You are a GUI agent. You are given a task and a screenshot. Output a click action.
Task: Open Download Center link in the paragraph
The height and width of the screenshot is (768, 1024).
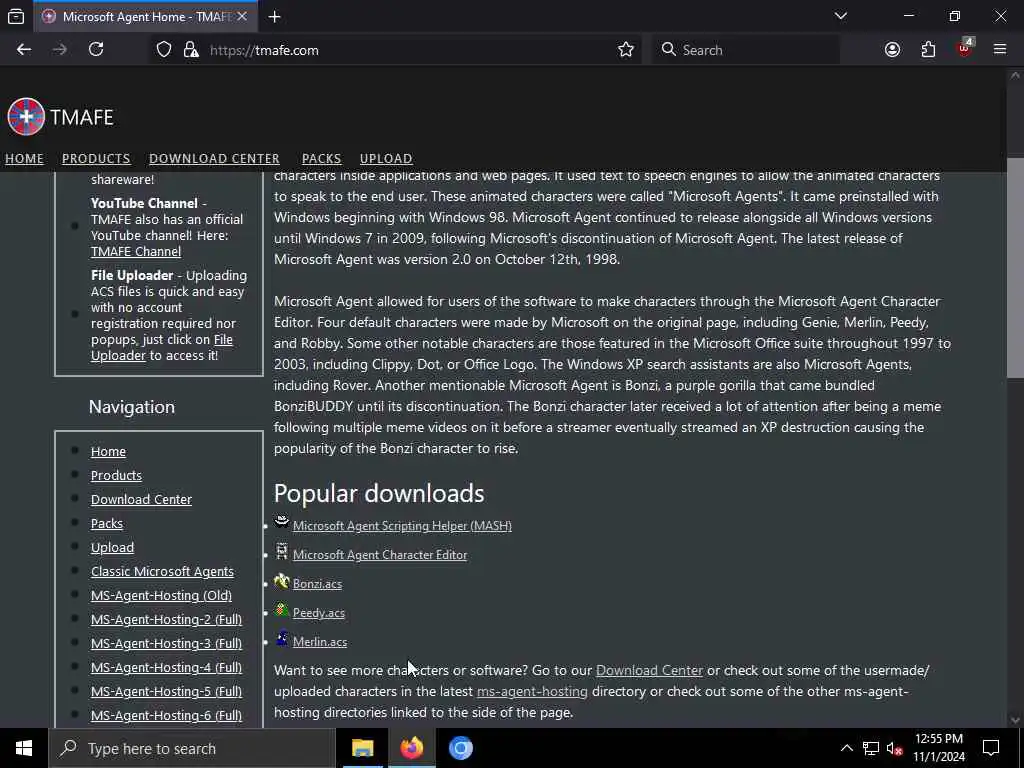click(649, 671)
